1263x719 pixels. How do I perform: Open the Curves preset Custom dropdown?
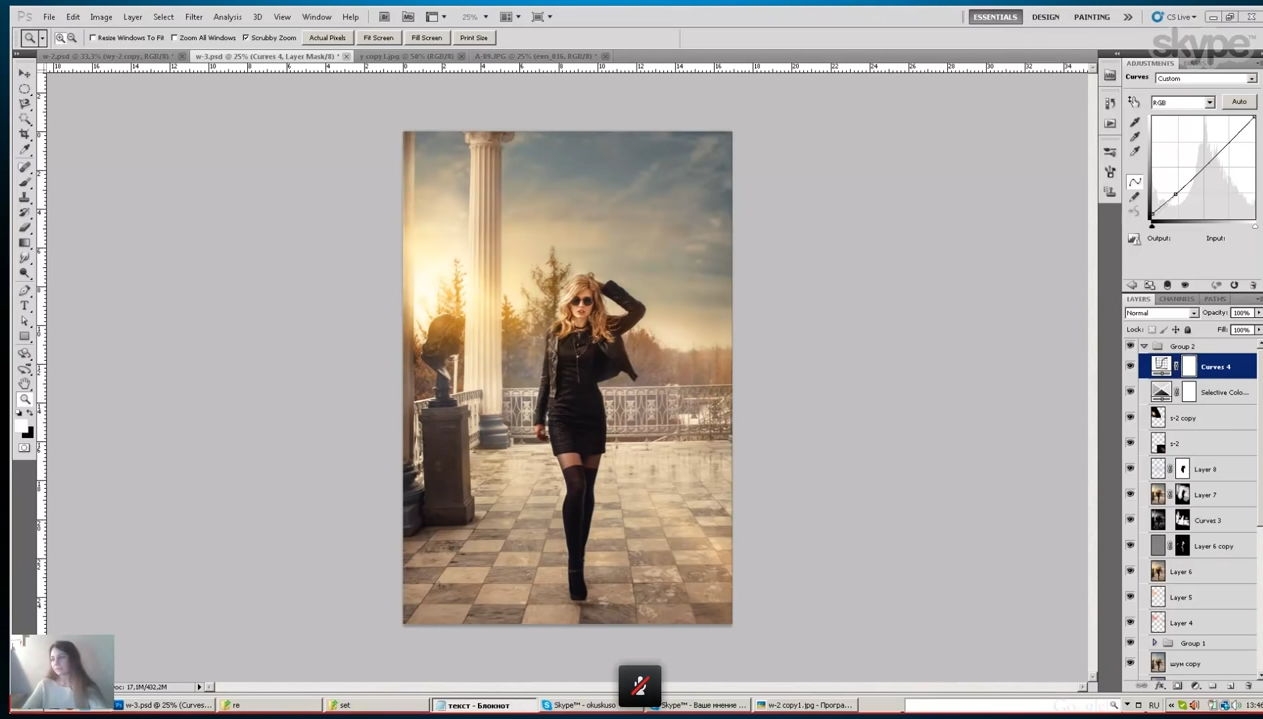tap(1206, 78)
